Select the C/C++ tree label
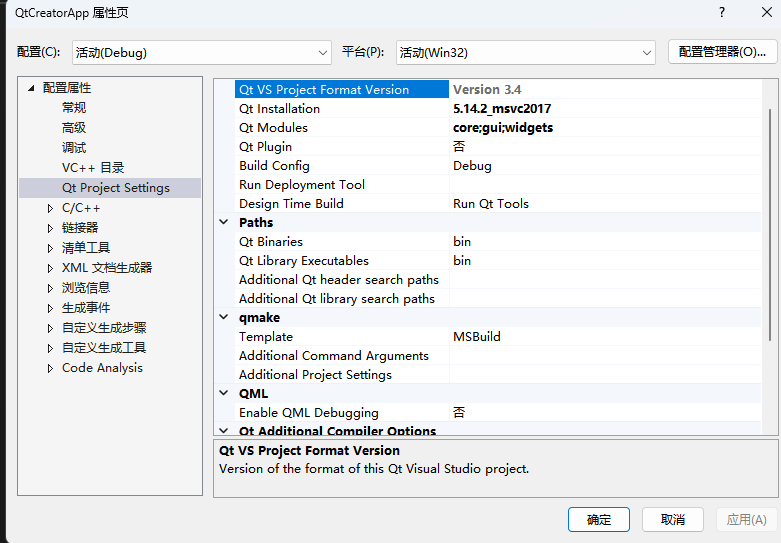 (x=81, y=208)
